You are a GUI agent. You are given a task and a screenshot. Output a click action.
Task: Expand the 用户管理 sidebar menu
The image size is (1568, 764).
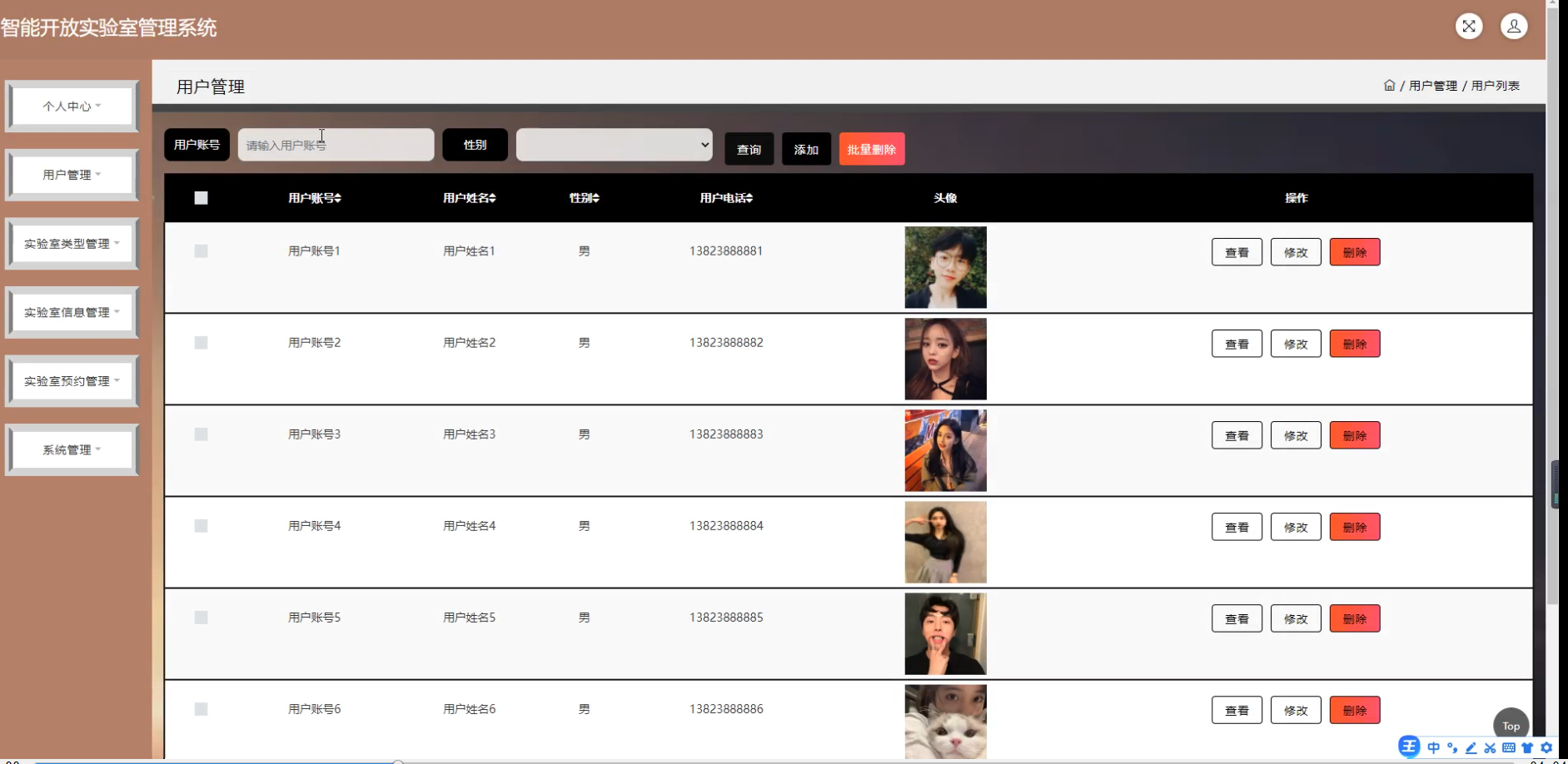[72, 175]
